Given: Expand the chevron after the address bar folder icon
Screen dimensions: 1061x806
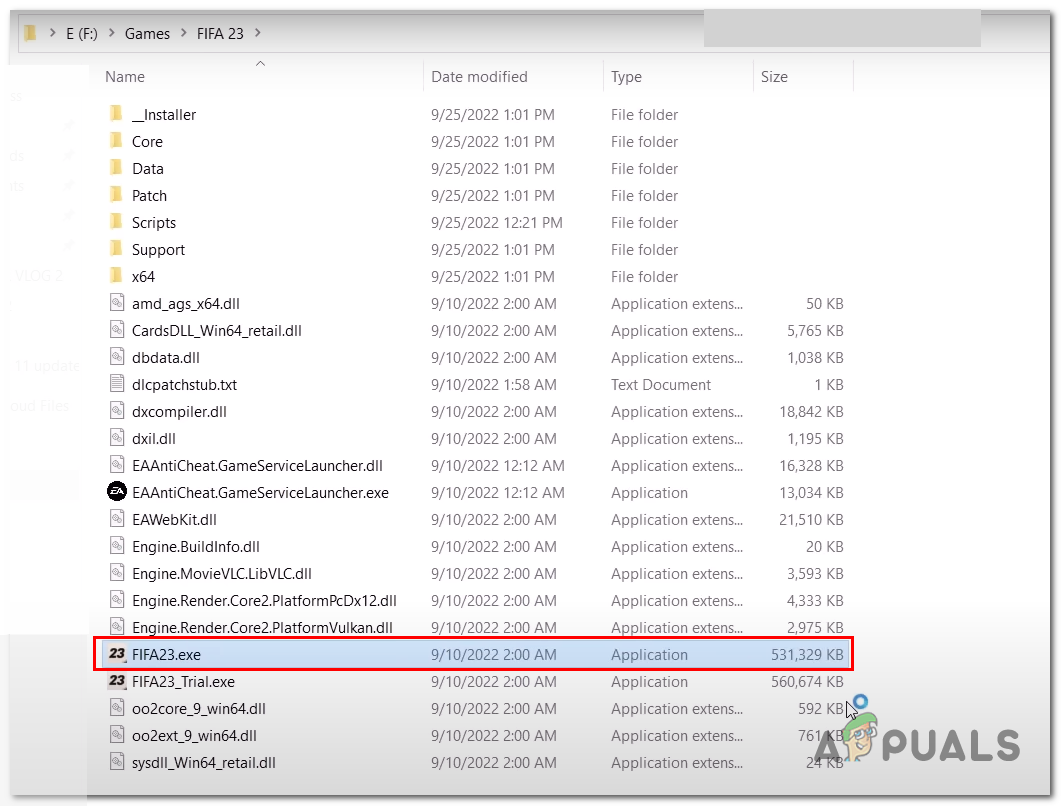Looking at the screenshot, I should point(53,32).
